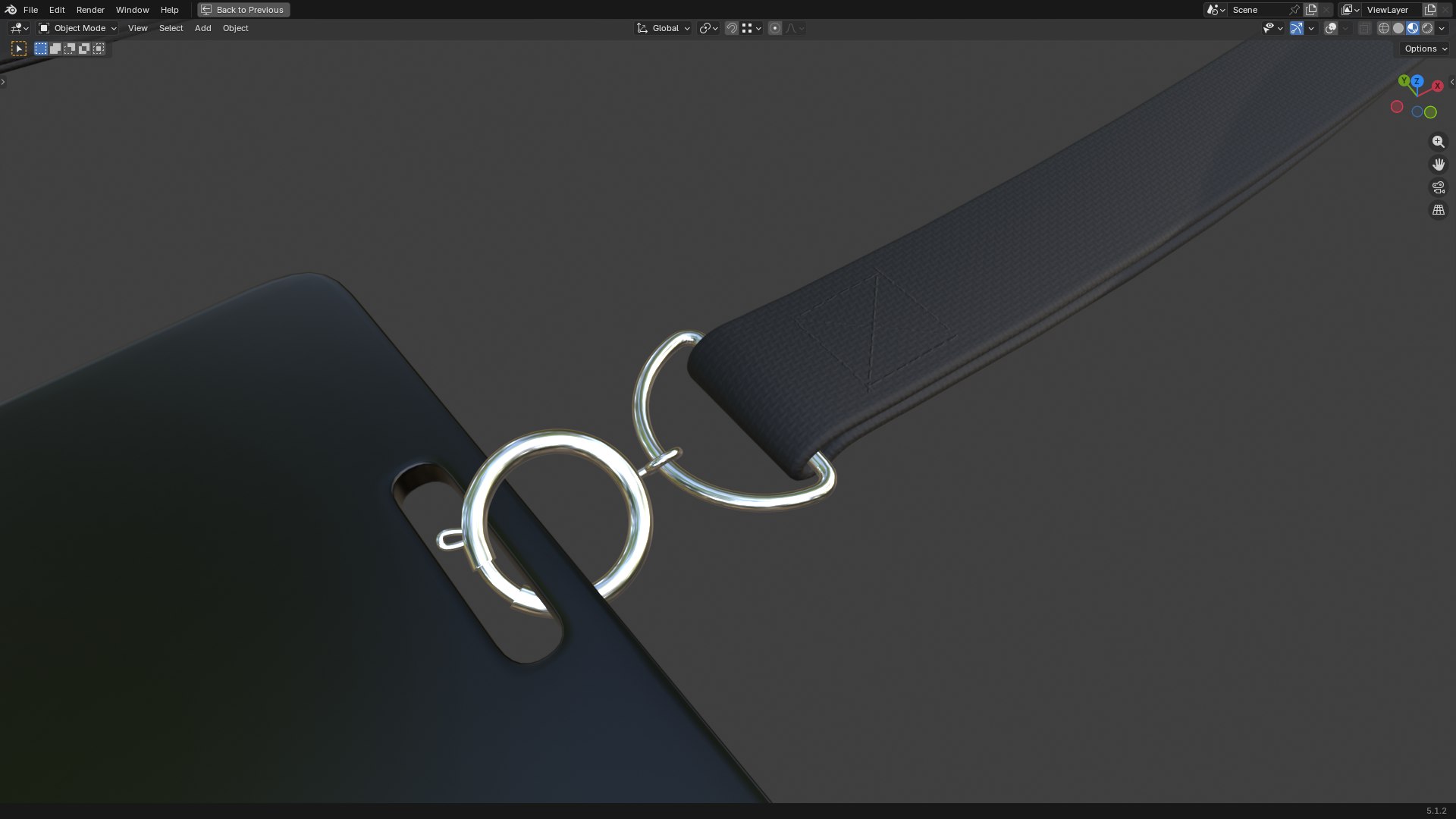Open the editor type selector dropdown
1456x819 pixels.
pos(19,28)
